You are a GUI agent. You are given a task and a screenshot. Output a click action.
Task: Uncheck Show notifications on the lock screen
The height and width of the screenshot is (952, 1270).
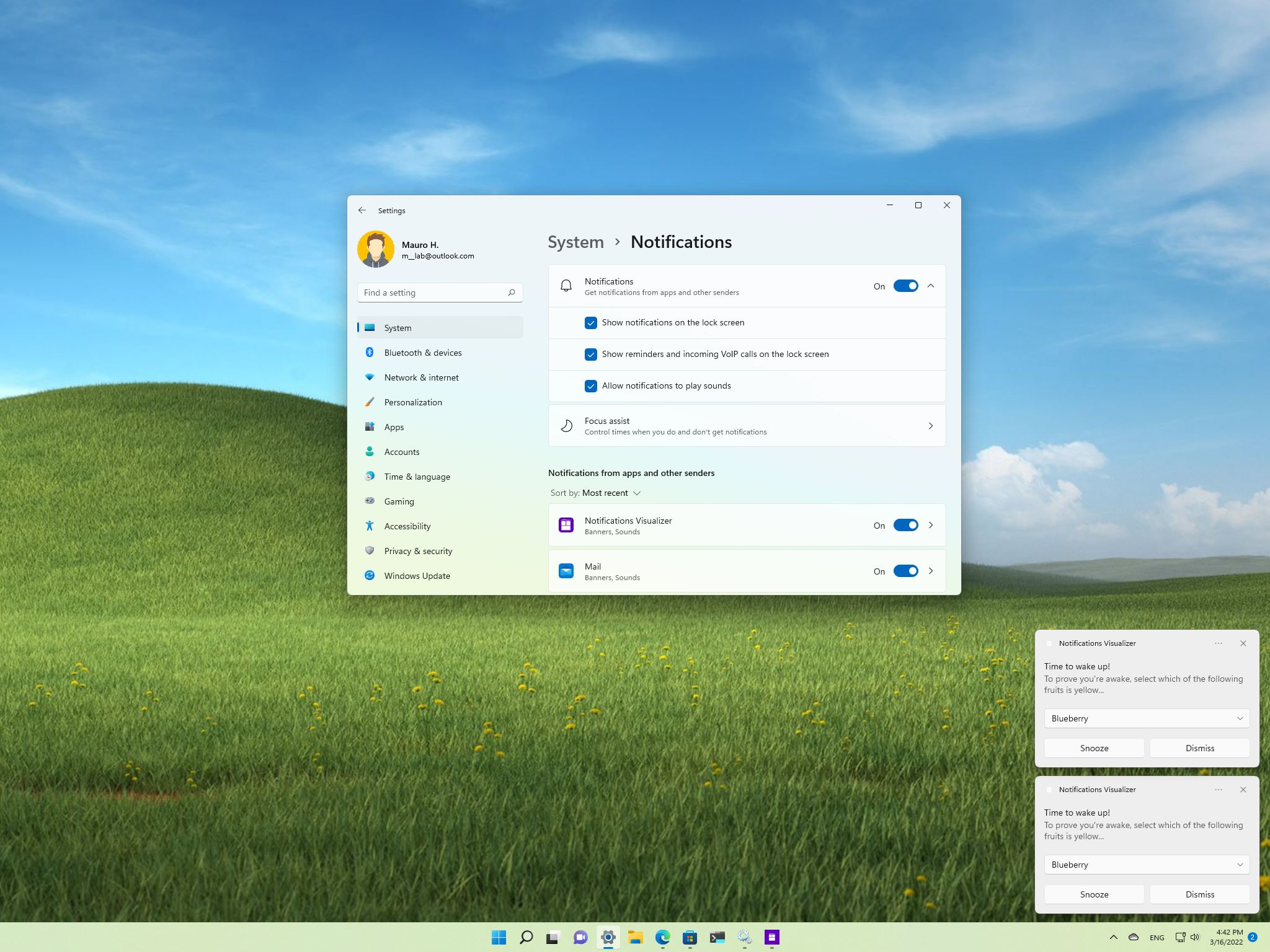591,322
